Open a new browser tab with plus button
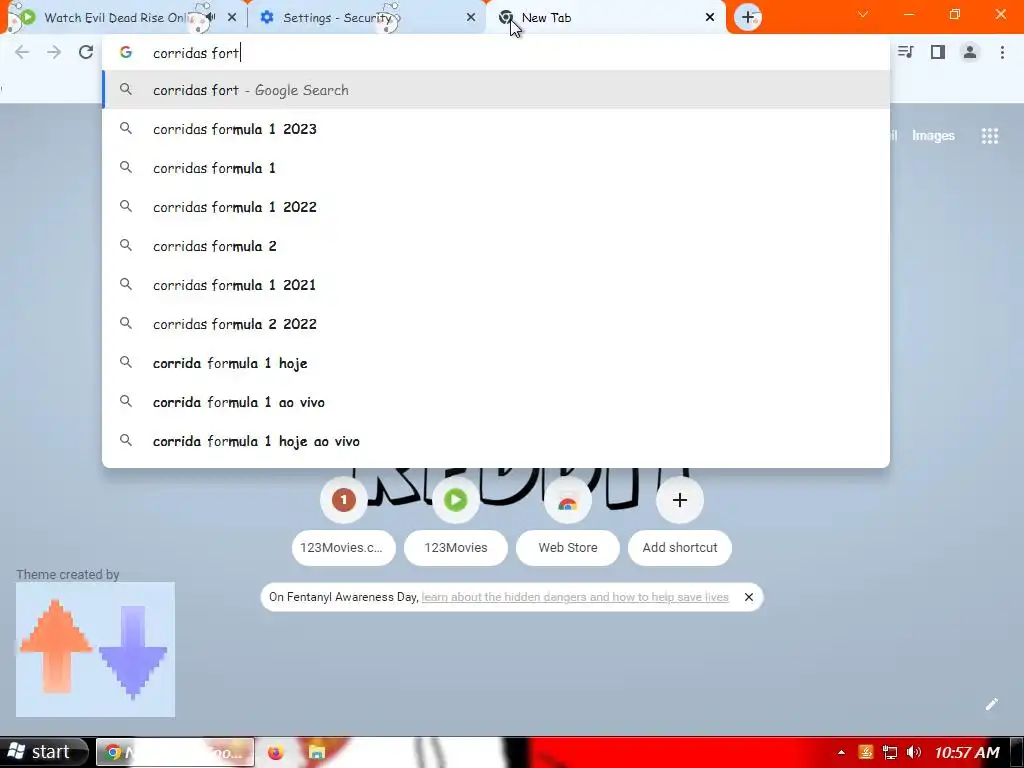The width and height of the screenshot is (1024, 768). coord(748,18)
